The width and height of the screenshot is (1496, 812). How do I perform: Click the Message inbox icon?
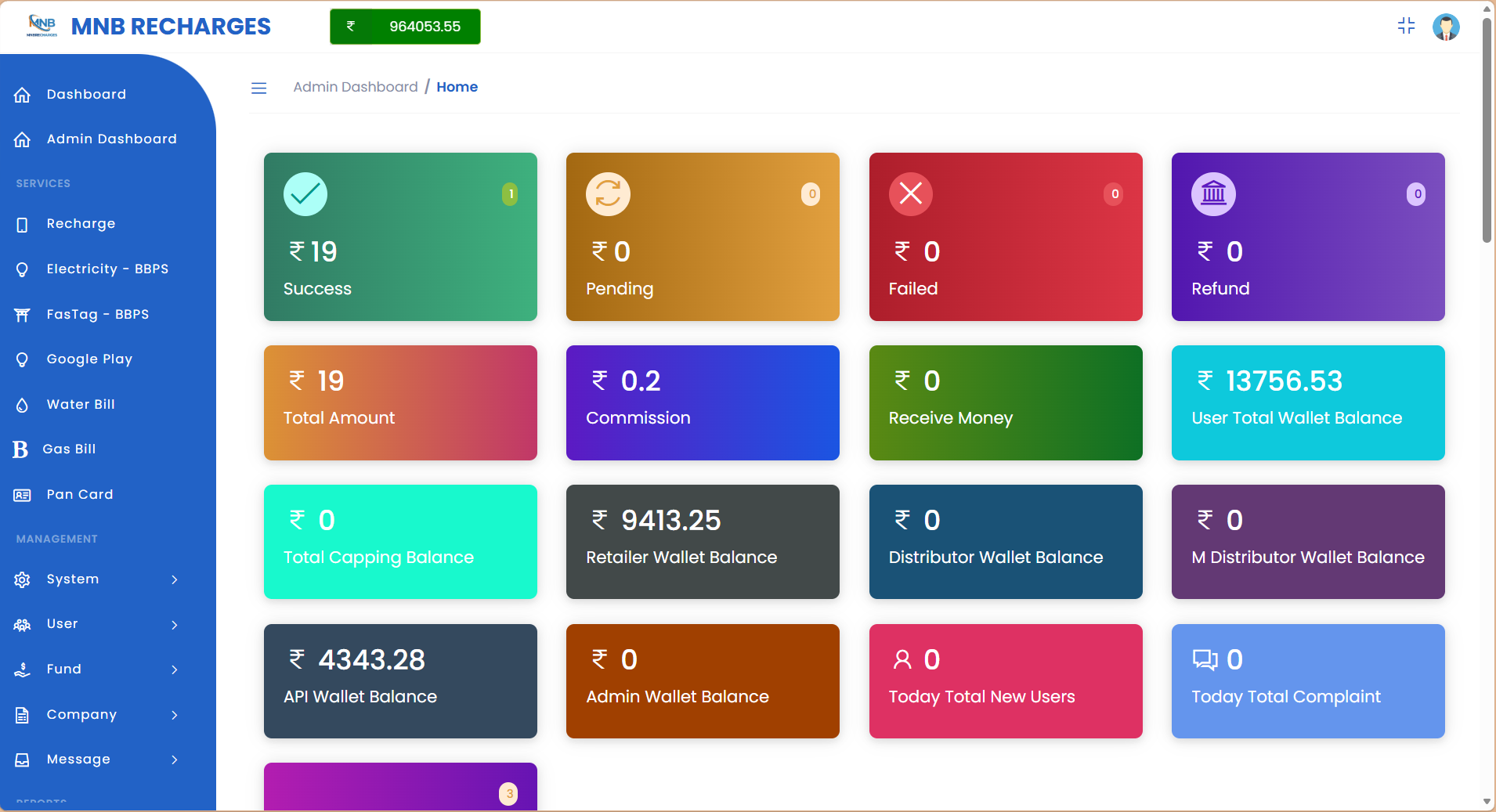click(x=22, y=760)
